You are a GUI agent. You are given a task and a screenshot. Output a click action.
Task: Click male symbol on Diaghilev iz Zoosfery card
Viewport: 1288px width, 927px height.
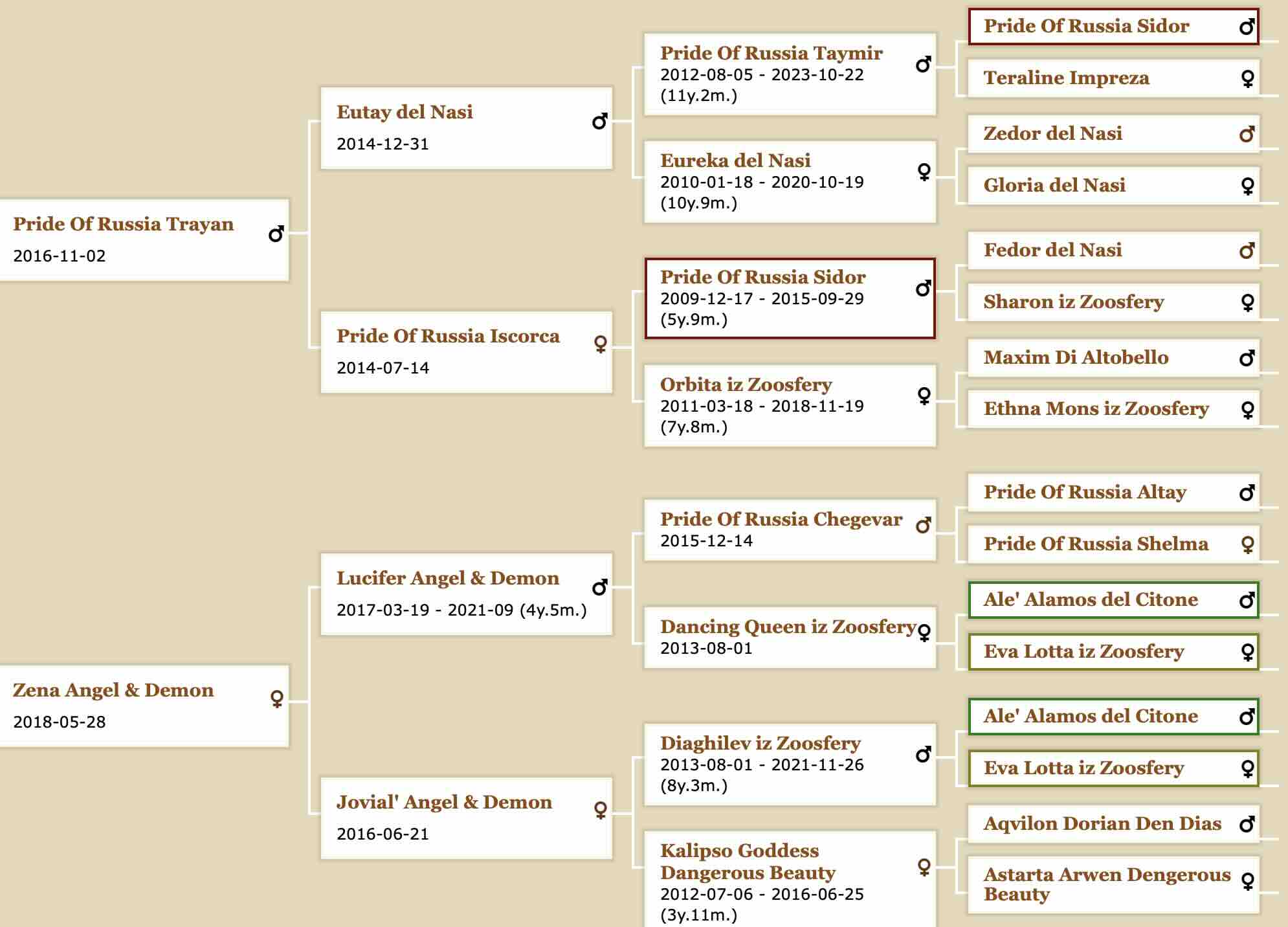pyautogui.click(x=924, y=754)
